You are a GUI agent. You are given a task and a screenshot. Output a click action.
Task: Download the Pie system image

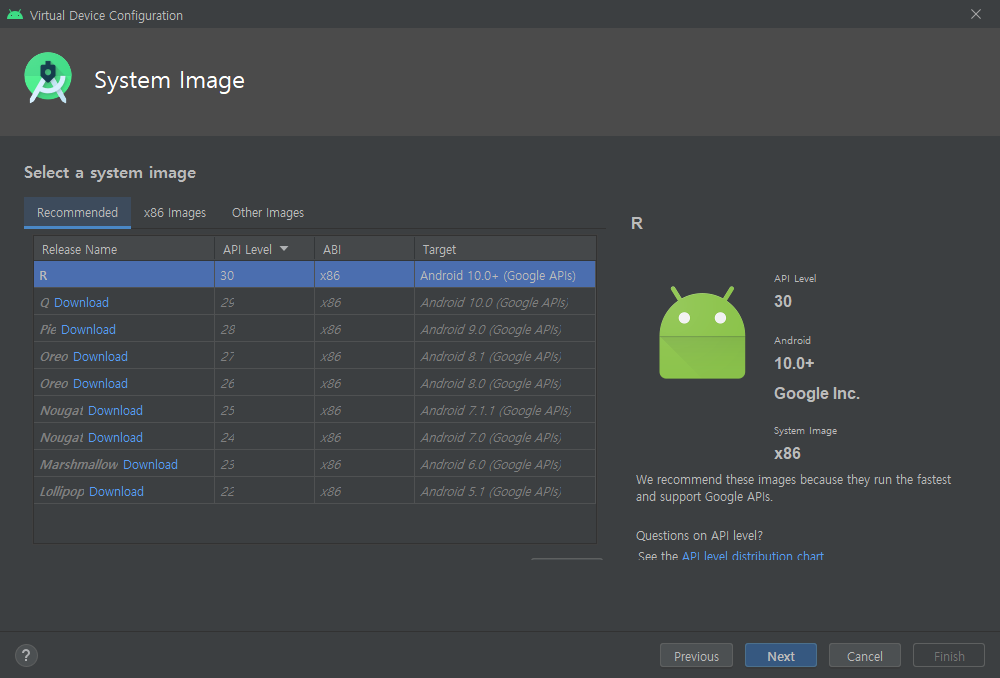88,329
